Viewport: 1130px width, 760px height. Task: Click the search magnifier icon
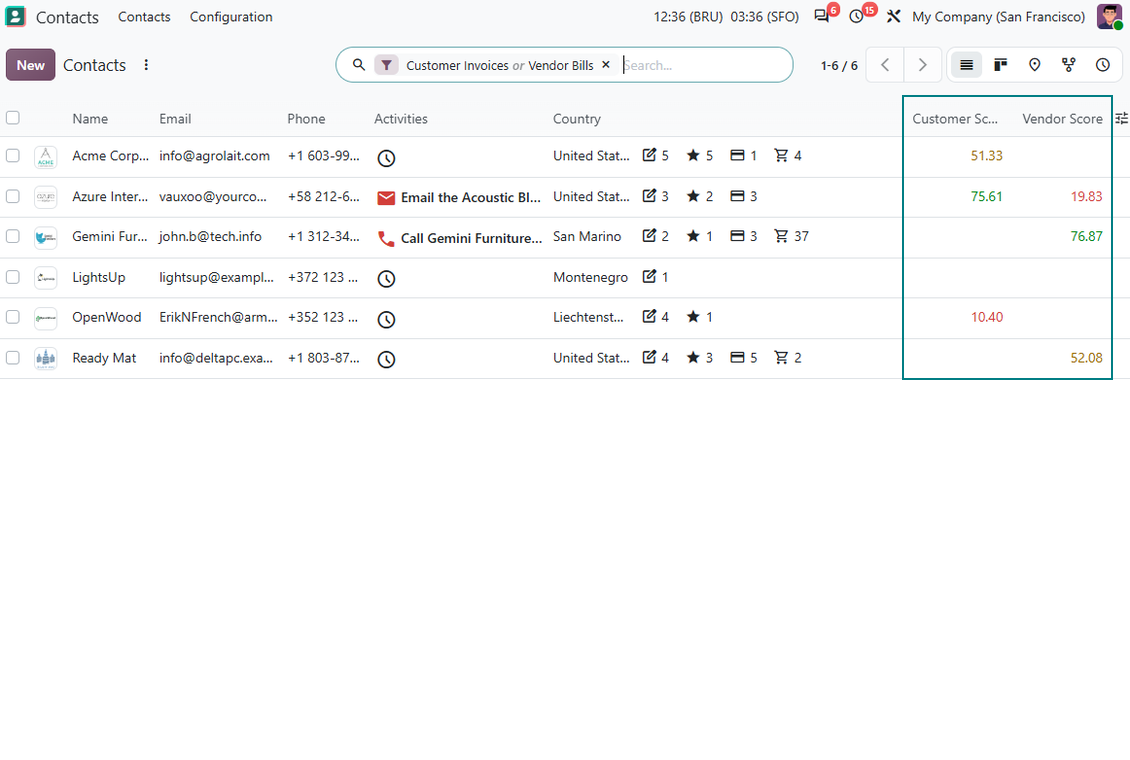point(358,65)
